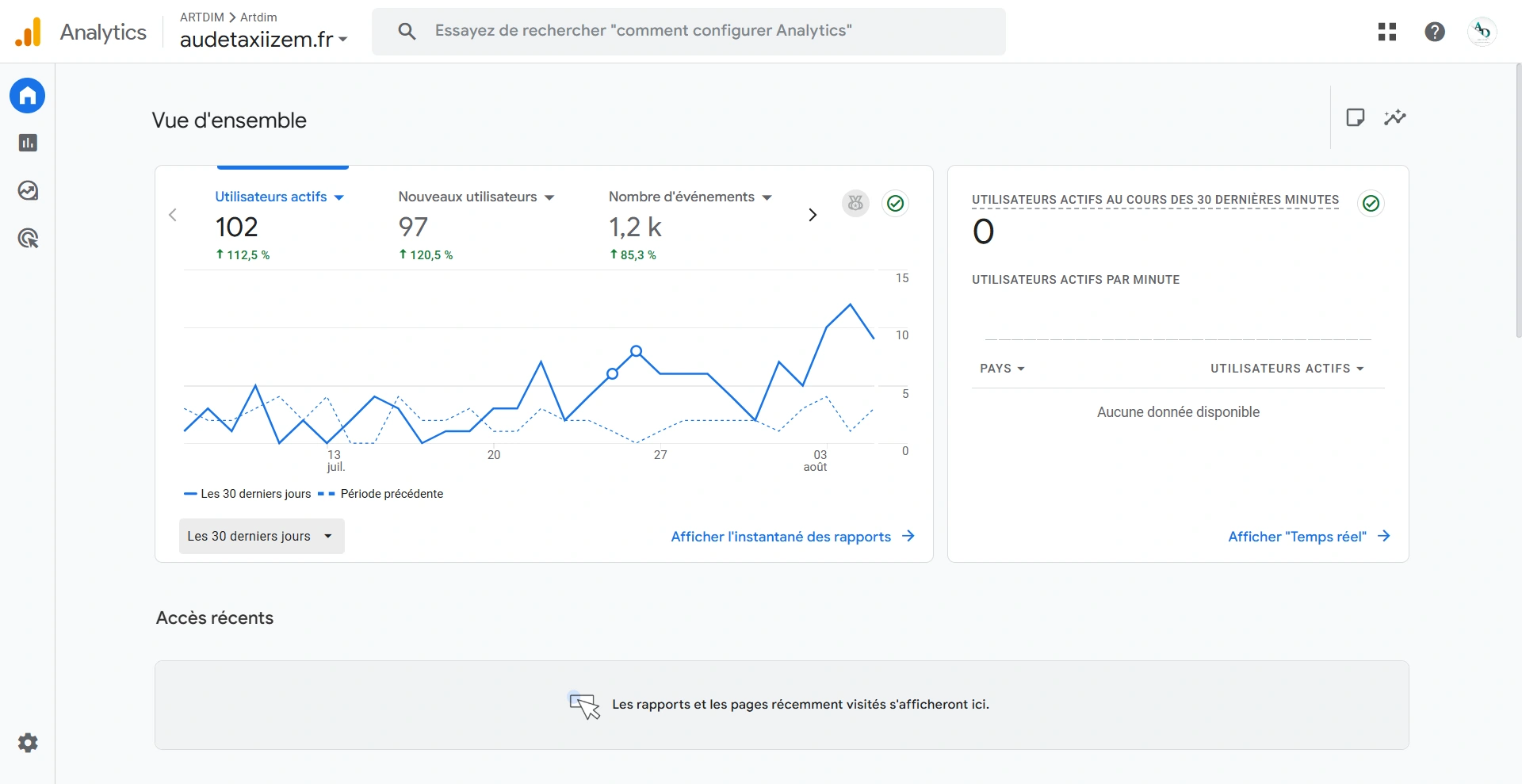
Task: Open the Google apps grid
Action: 1387,32
